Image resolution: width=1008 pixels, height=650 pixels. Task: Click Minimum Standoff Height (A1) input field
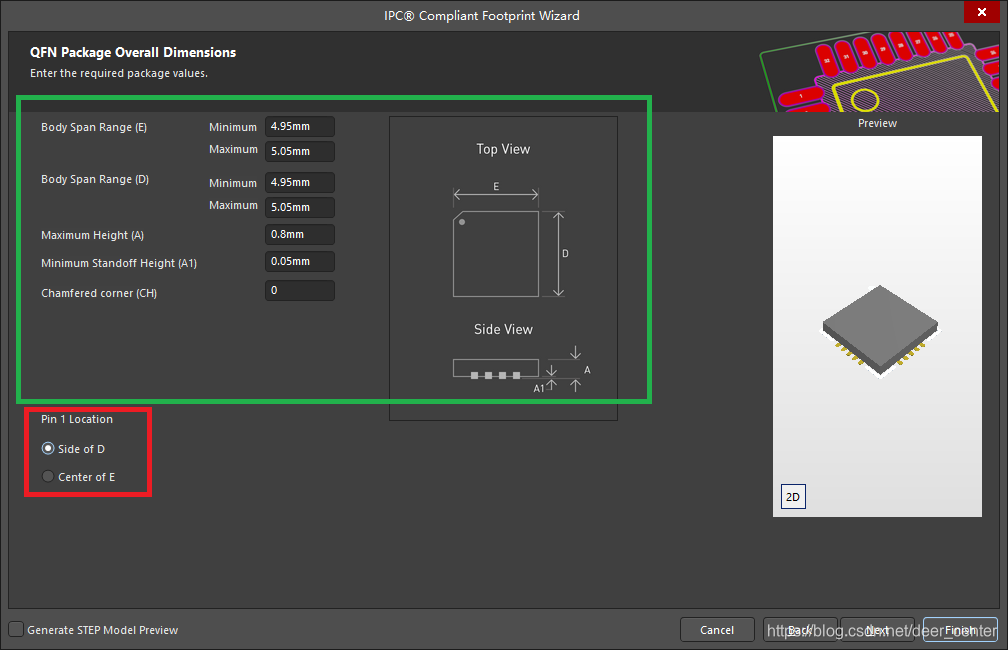tap(299, 262)
